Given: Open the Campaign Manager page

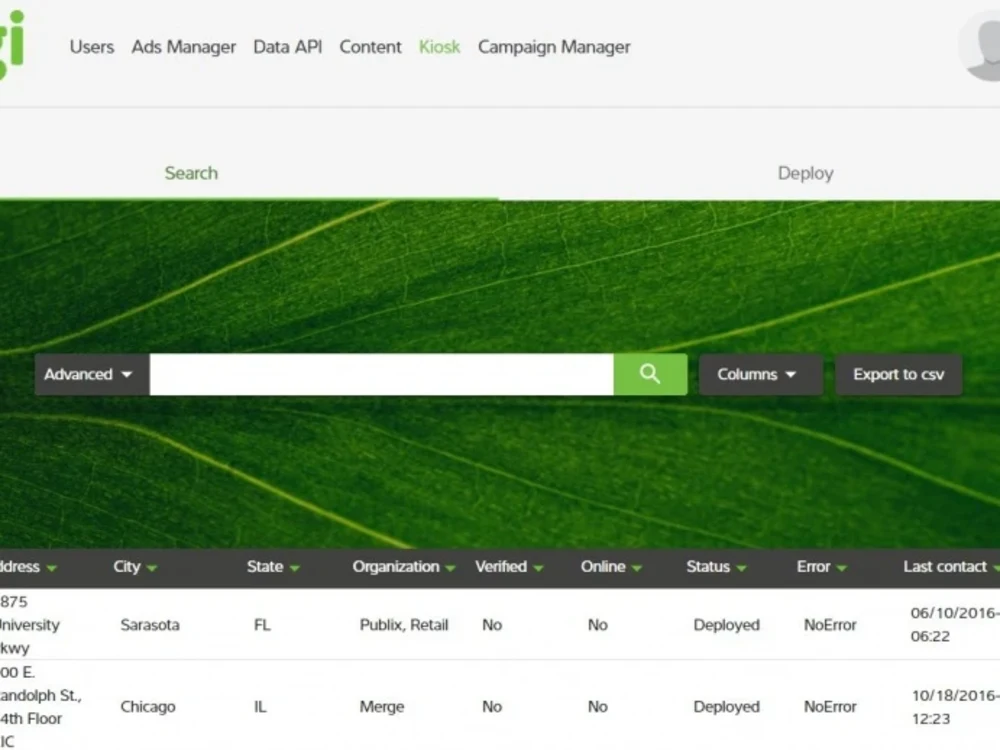Looking at the screenshot, I should 554,47.
